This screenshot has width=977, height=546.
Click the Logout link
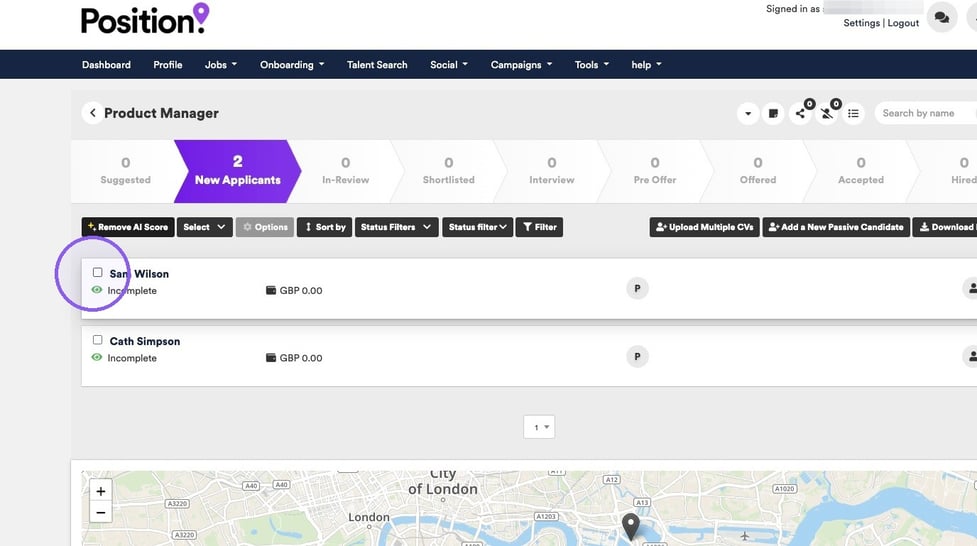coord(903,23)
